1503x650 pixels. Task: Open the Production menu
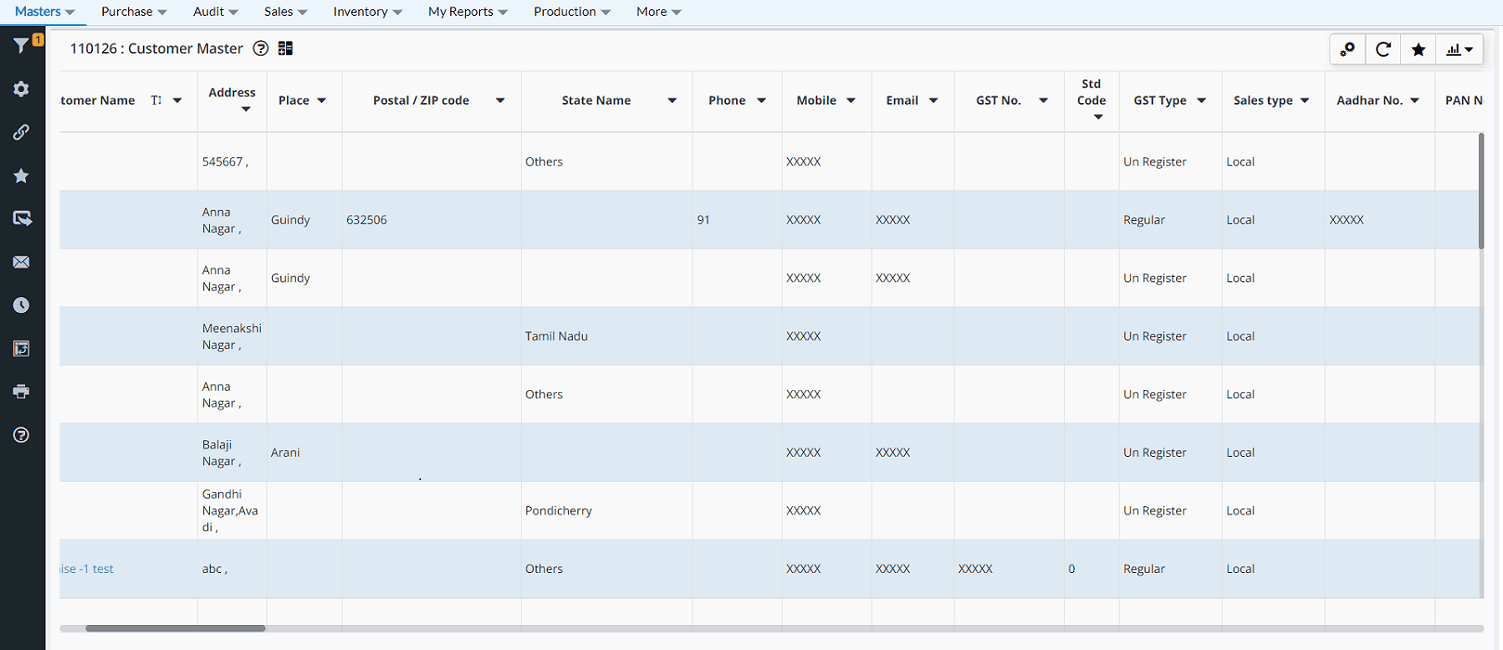pyautogui.click(x=572, y=12)
